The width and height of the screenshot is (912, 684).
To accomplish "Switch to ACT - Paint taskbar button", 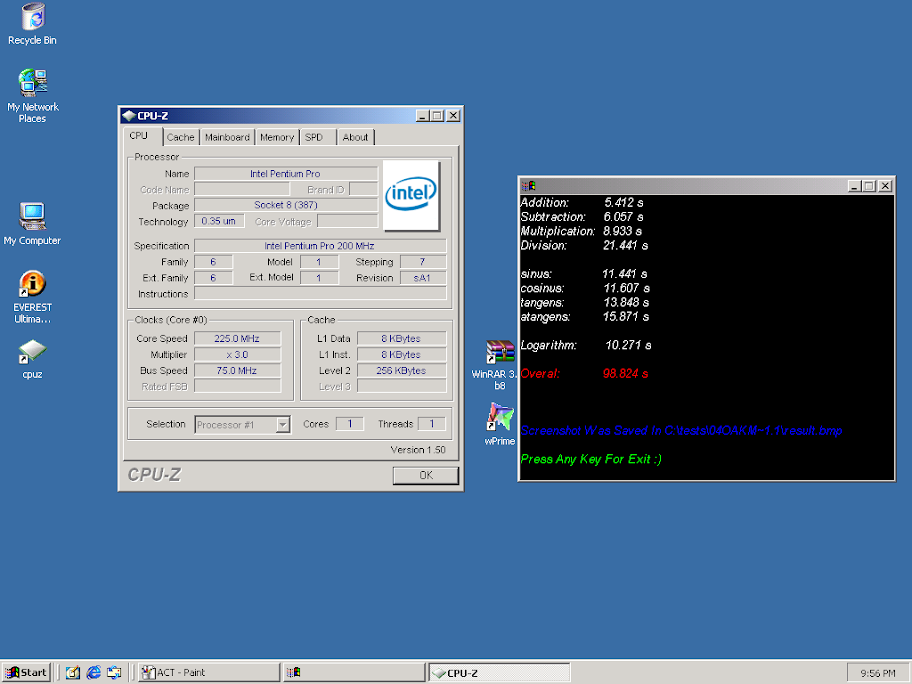I will pos(209,672).
